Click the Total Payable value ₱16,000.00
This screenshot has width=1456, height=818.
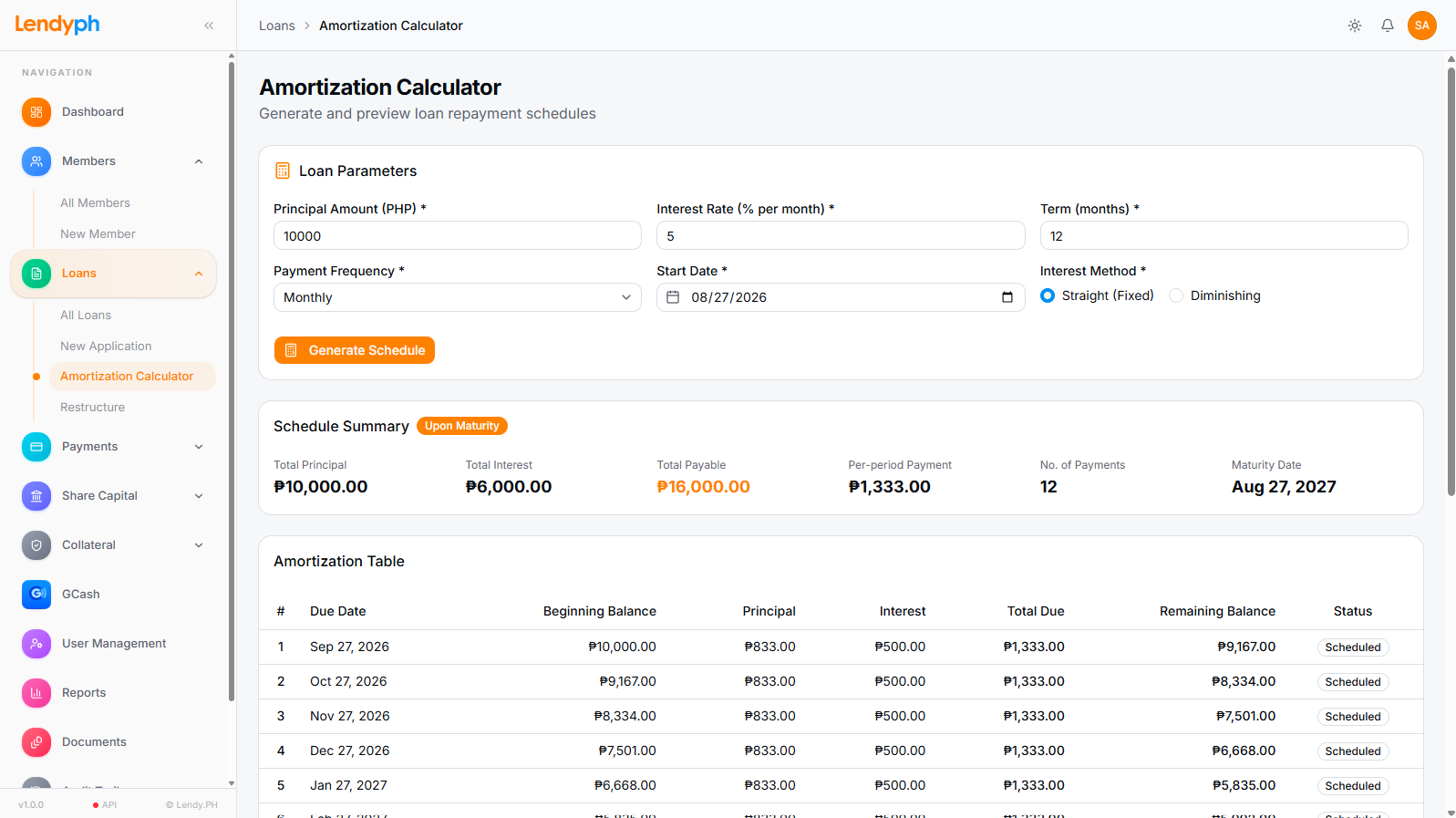coord(703,487)
